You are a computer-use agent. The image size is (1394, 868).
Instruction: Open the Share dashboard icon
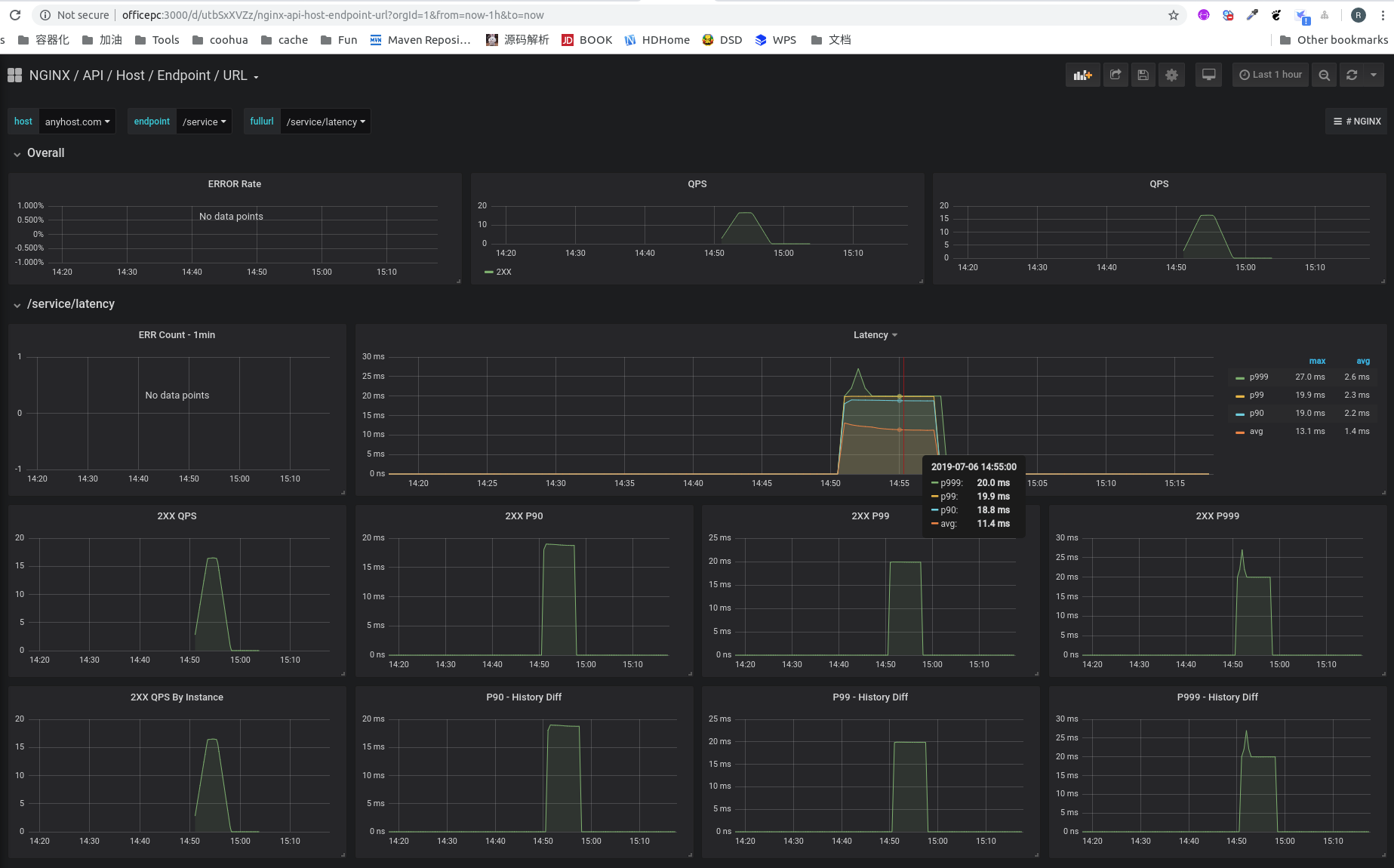point(1116,75)
